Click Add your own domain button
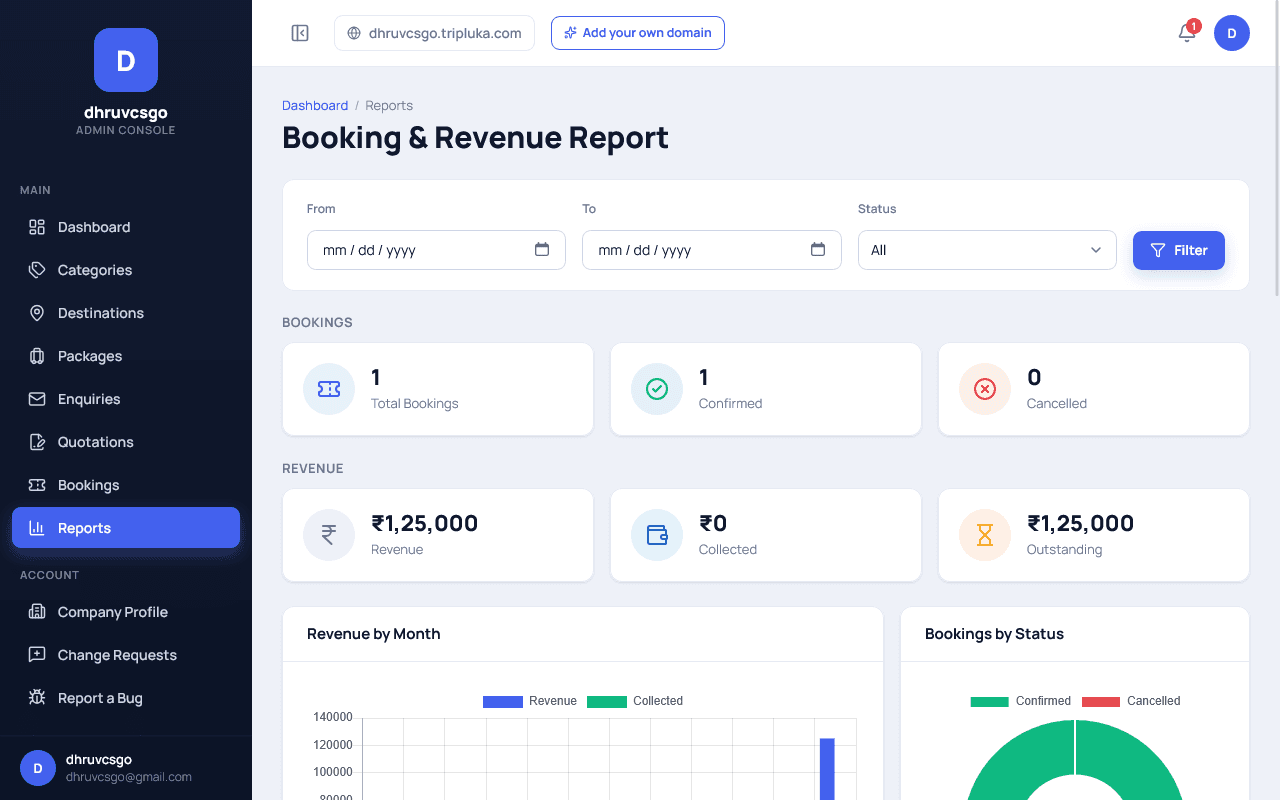Image resolution: width=1280 pixels, height=800 pixels. coord(638,33)
